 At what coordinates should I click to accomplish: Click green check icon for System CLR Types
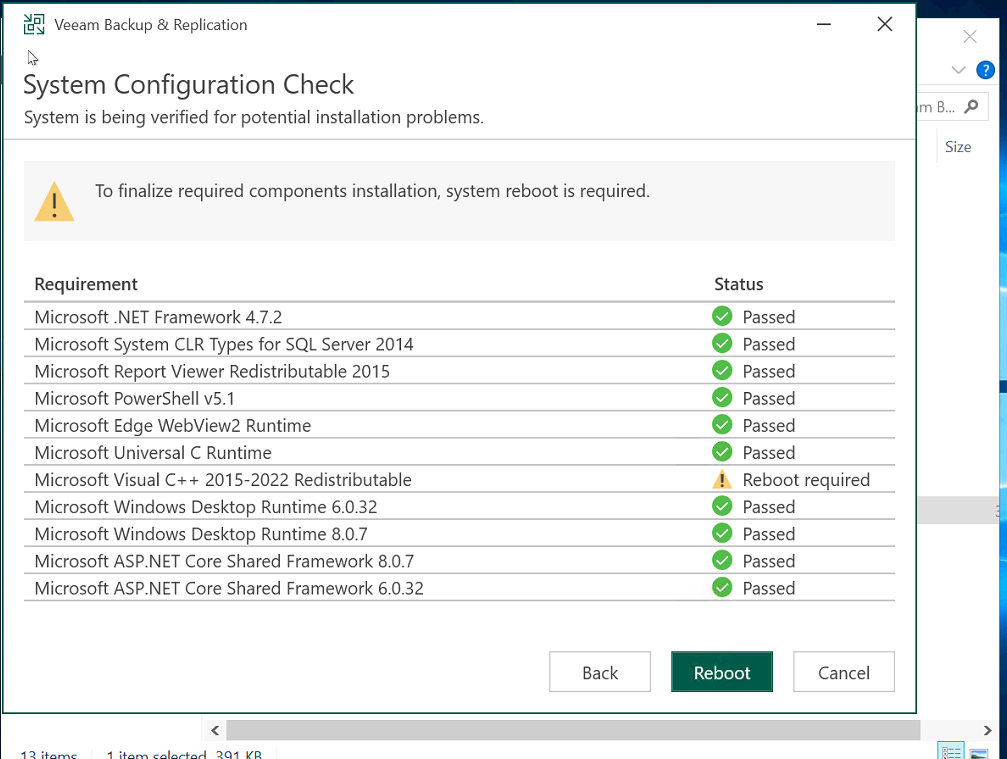tap(722, 343)
